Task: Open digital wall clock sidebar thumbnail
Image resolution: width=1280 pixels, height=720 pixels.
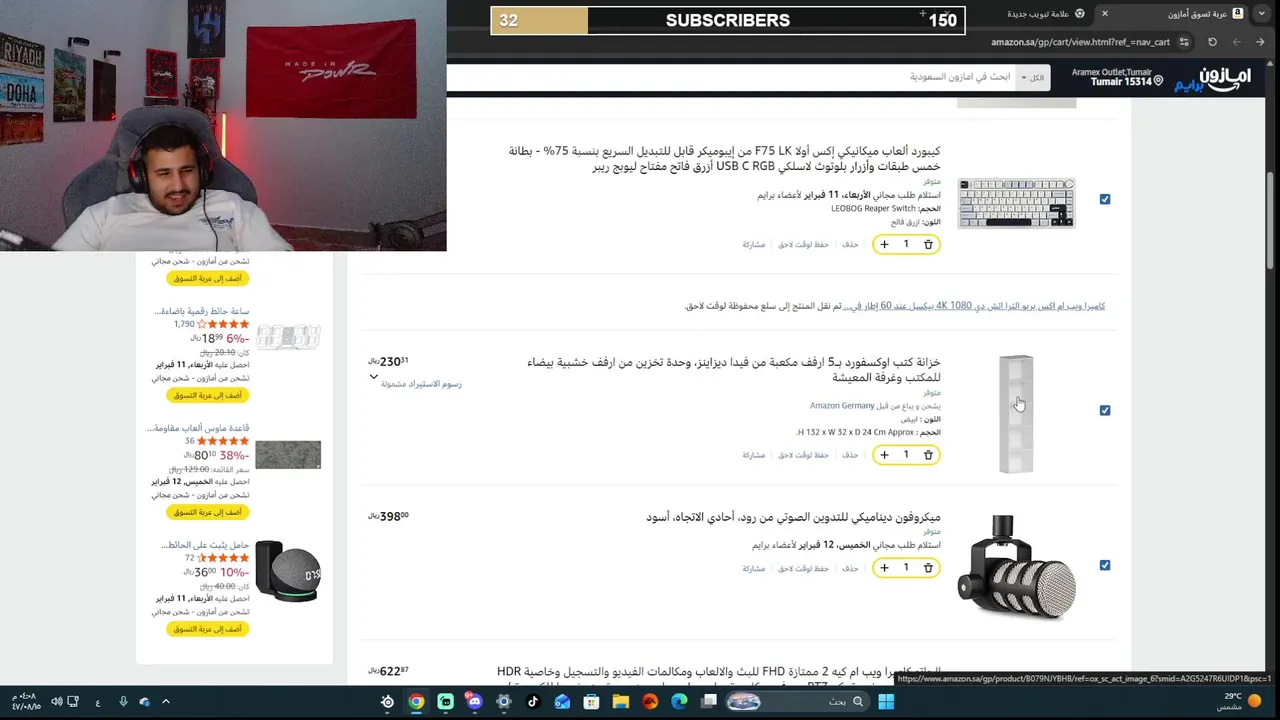Action: point(288,337)
